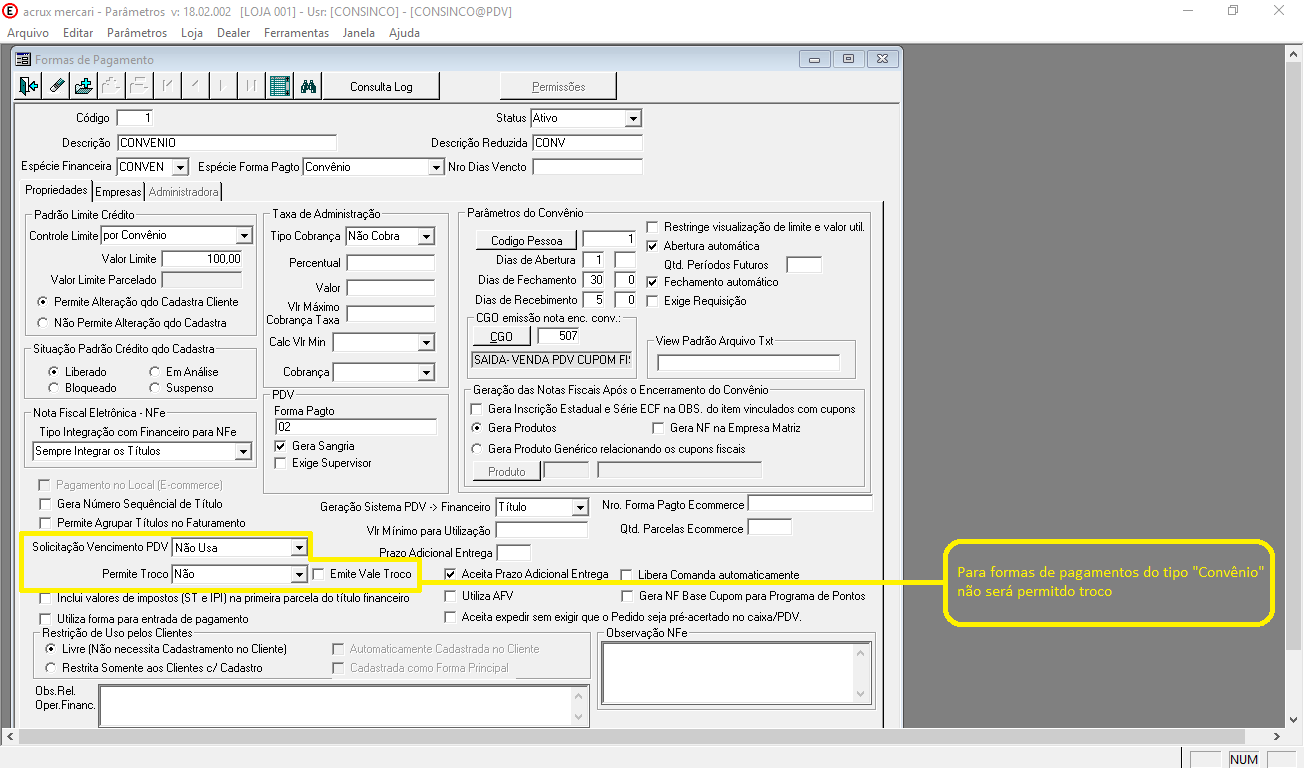Check the Emite Vale Troco box
Screen dimensions: 1304x769
tap(319, 575)
